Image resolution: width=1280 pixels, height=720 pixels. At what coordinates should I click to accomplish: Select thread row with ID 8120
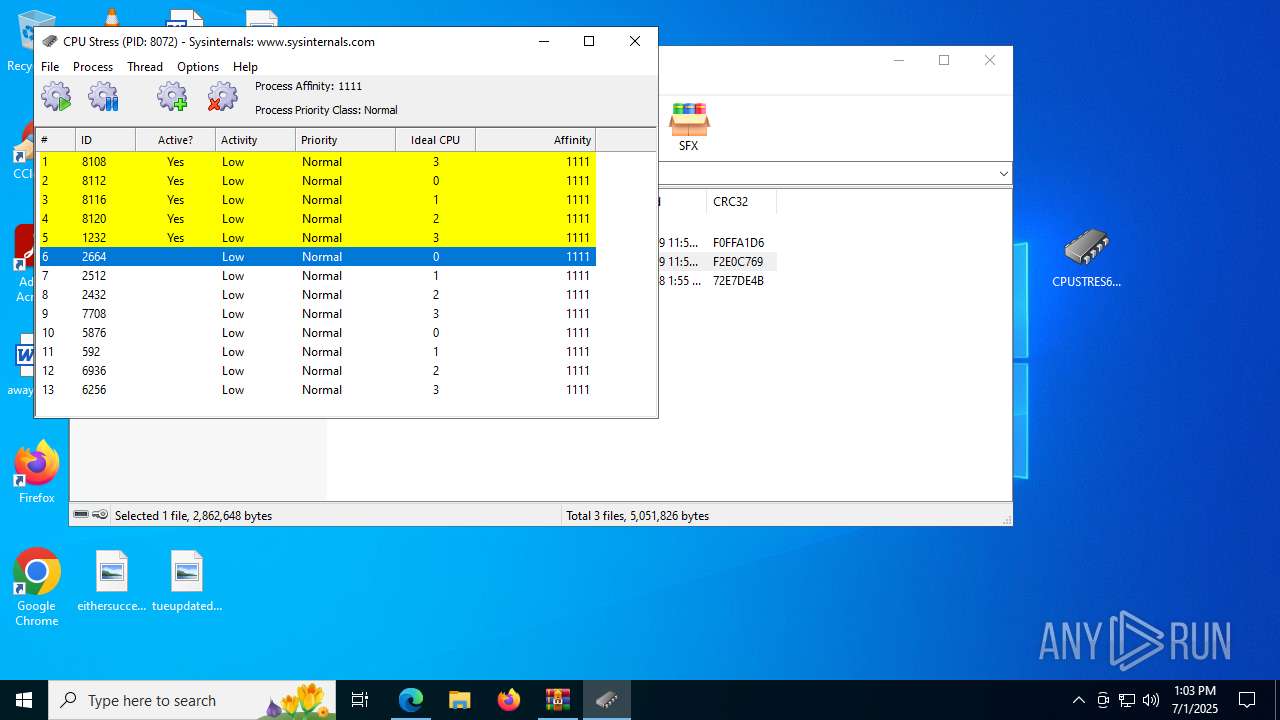(x=316, y=218)
